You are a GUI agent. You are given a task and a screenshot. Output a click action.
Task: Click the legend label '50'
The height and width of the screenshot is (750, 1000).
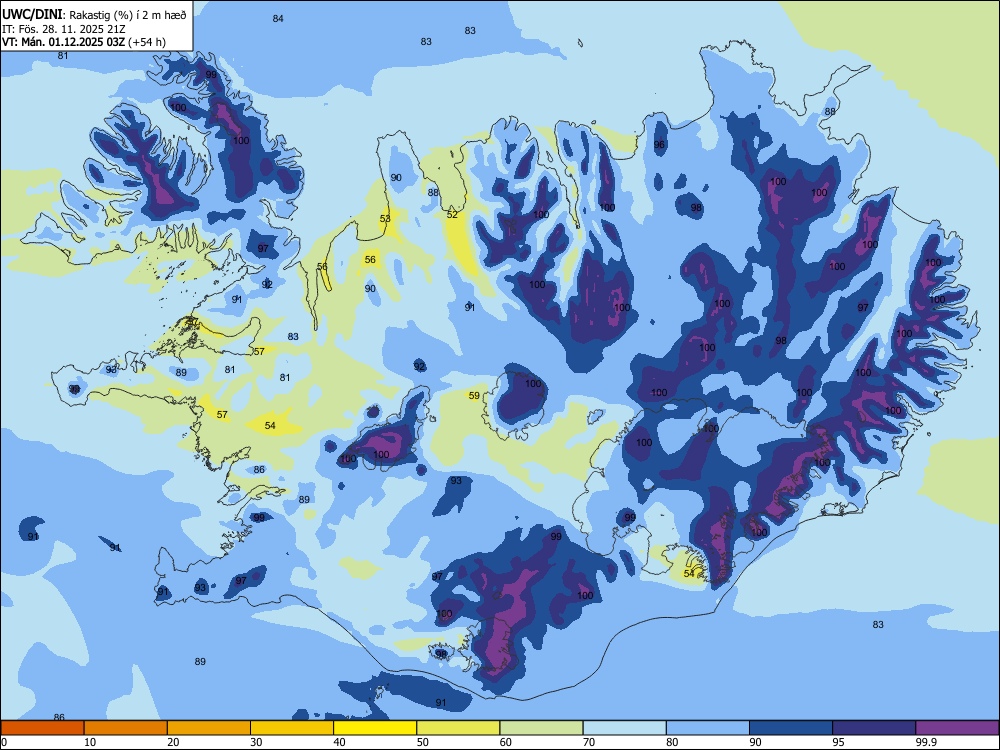click(x=423, y=742)
